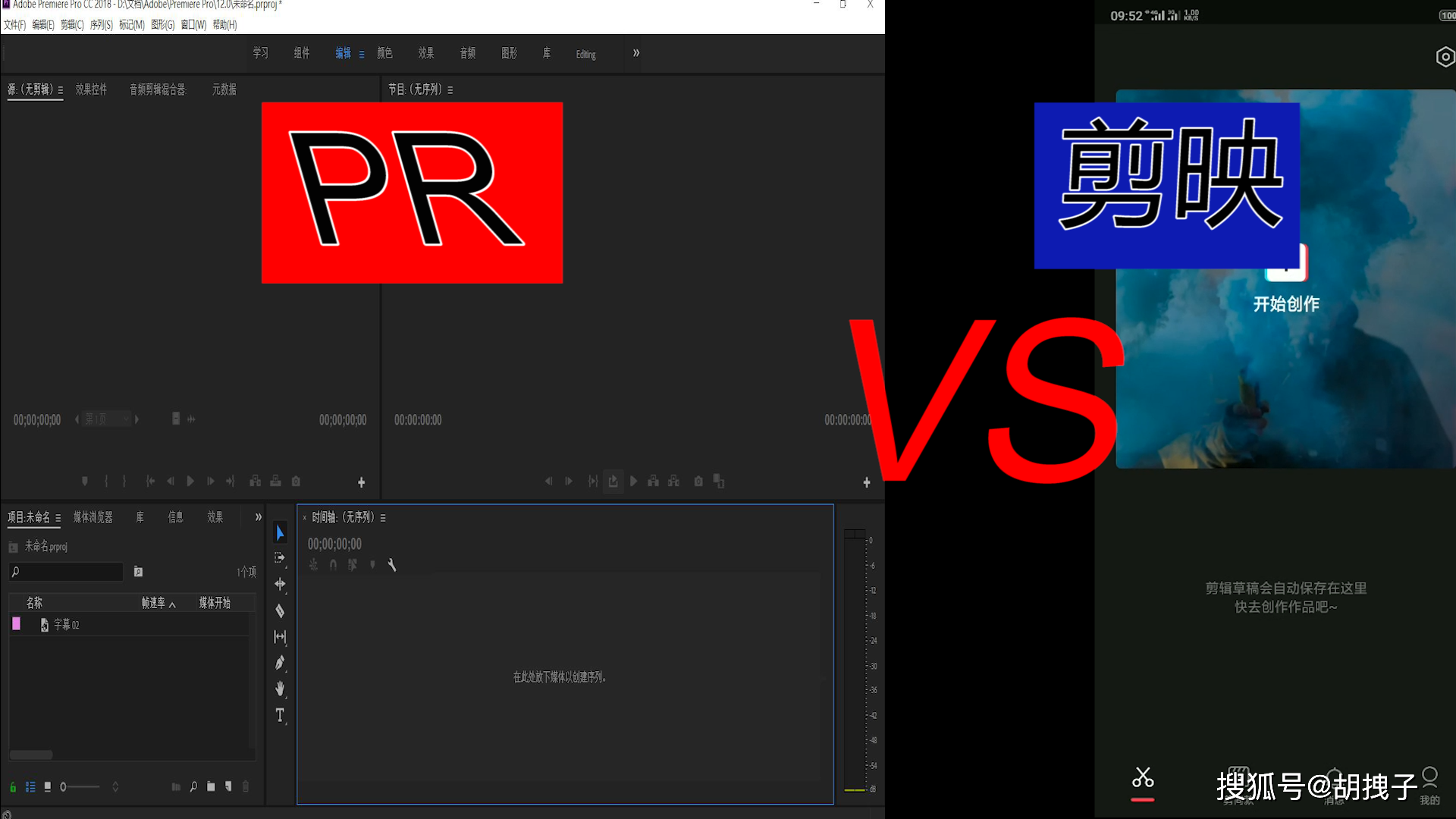Switch to 媒体浏览器 tab

93,517
